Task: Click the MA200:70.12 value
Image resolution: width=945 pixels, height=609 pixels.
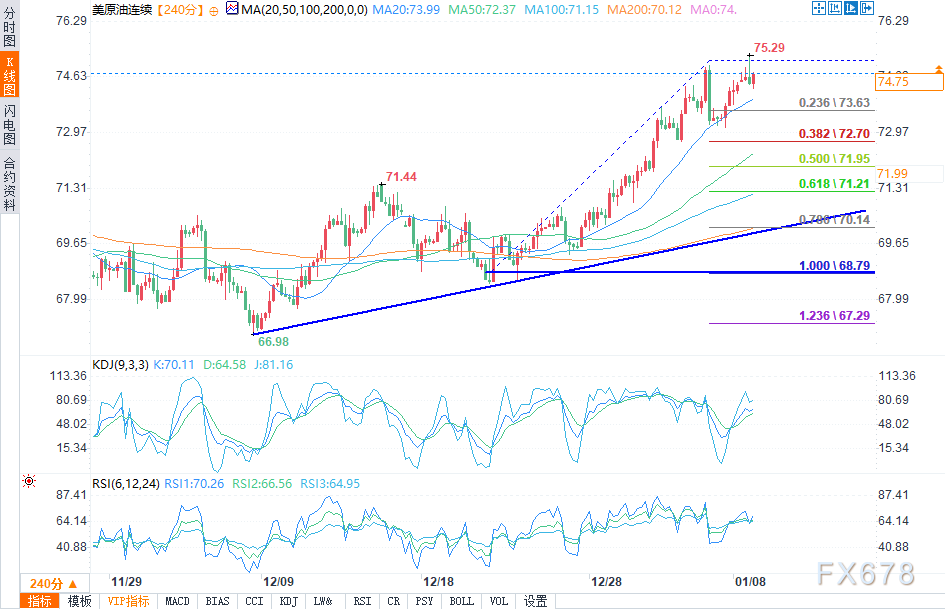Action: pyautogui.click(x=644, y=10)
